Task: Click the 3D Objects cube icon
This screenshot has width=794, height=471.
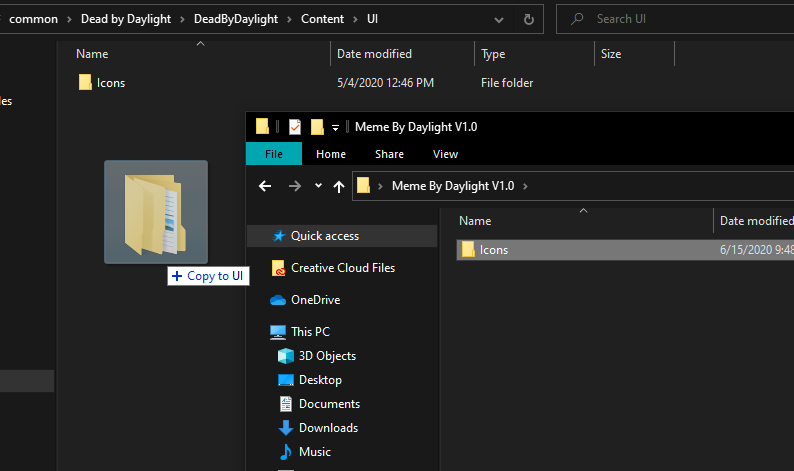Action: pos(286,356)
